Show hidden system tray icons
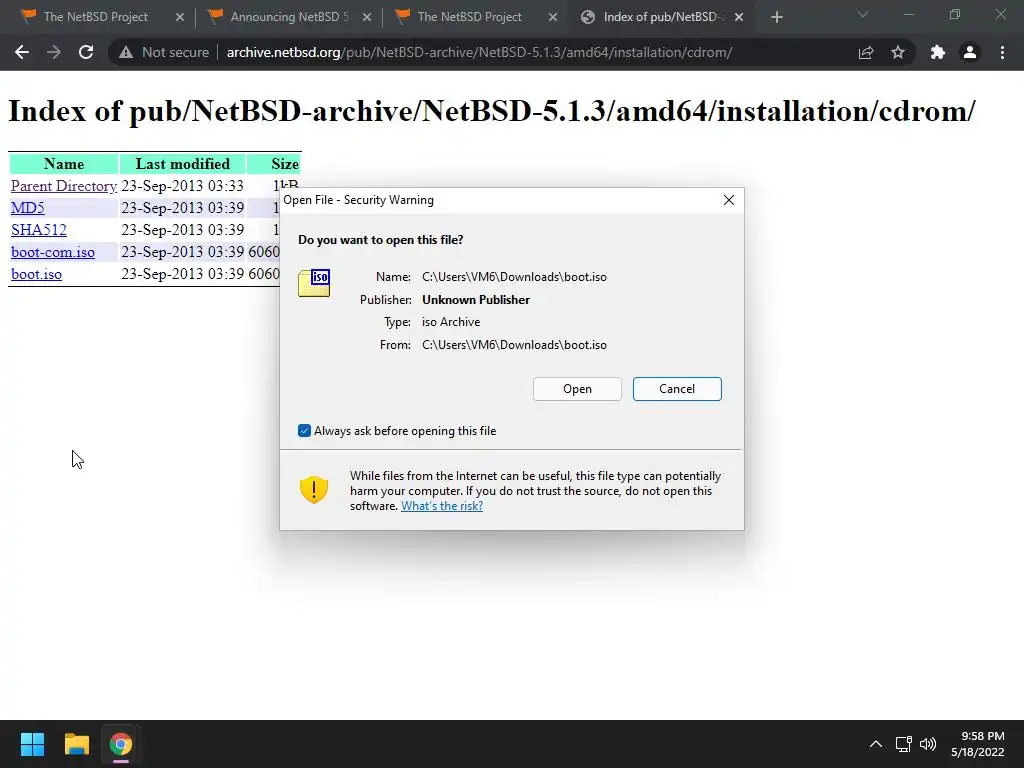 pyautogui.click(x=876, y=744)
